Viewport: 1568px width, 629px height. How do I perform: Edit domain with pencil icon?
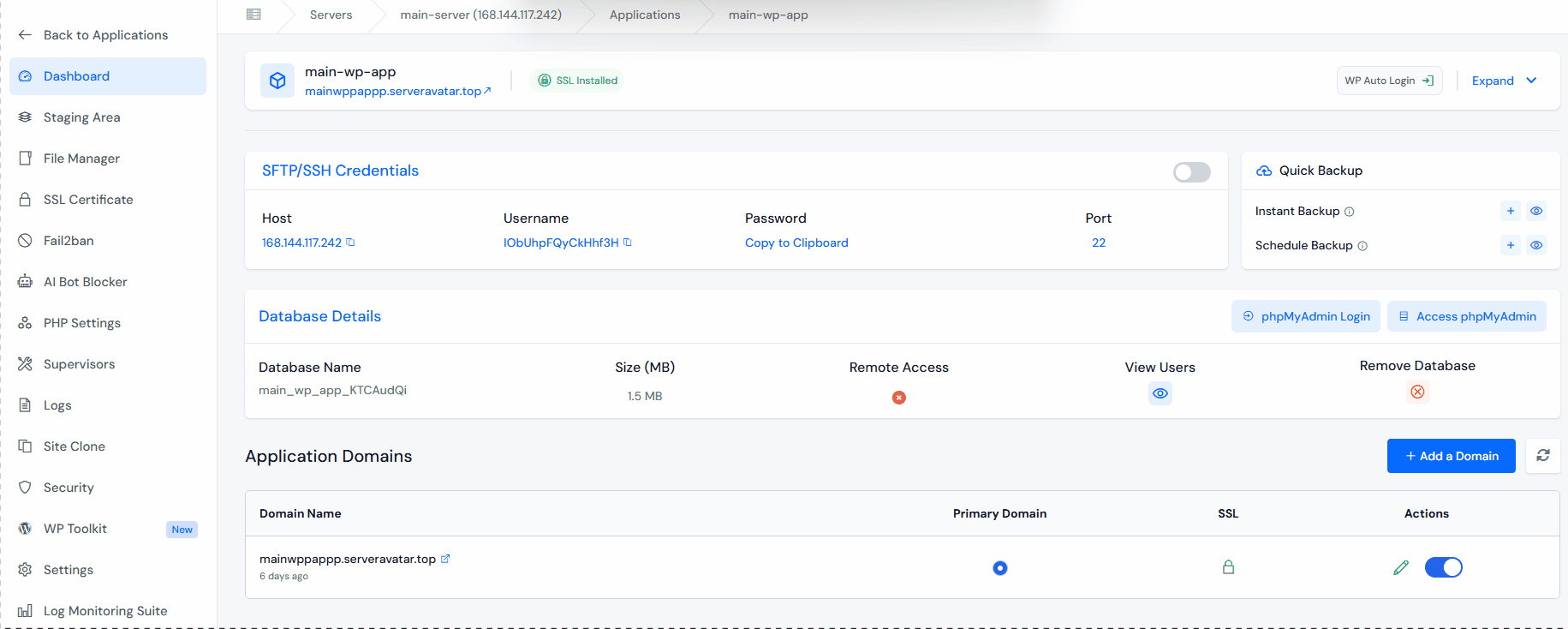tap(1401, 567)
